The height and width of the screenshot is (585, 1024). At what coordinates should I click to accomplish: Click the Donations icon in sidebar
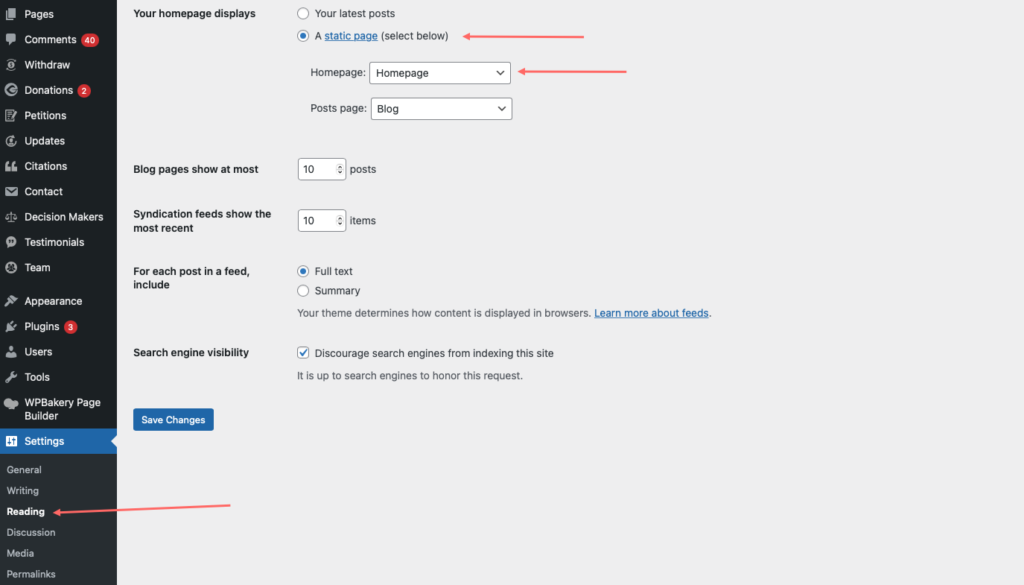click(11, 90)
